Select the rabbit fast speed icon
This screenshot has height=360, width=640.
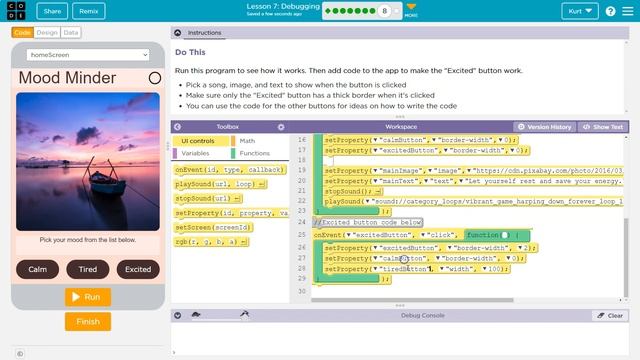(244, 313)
